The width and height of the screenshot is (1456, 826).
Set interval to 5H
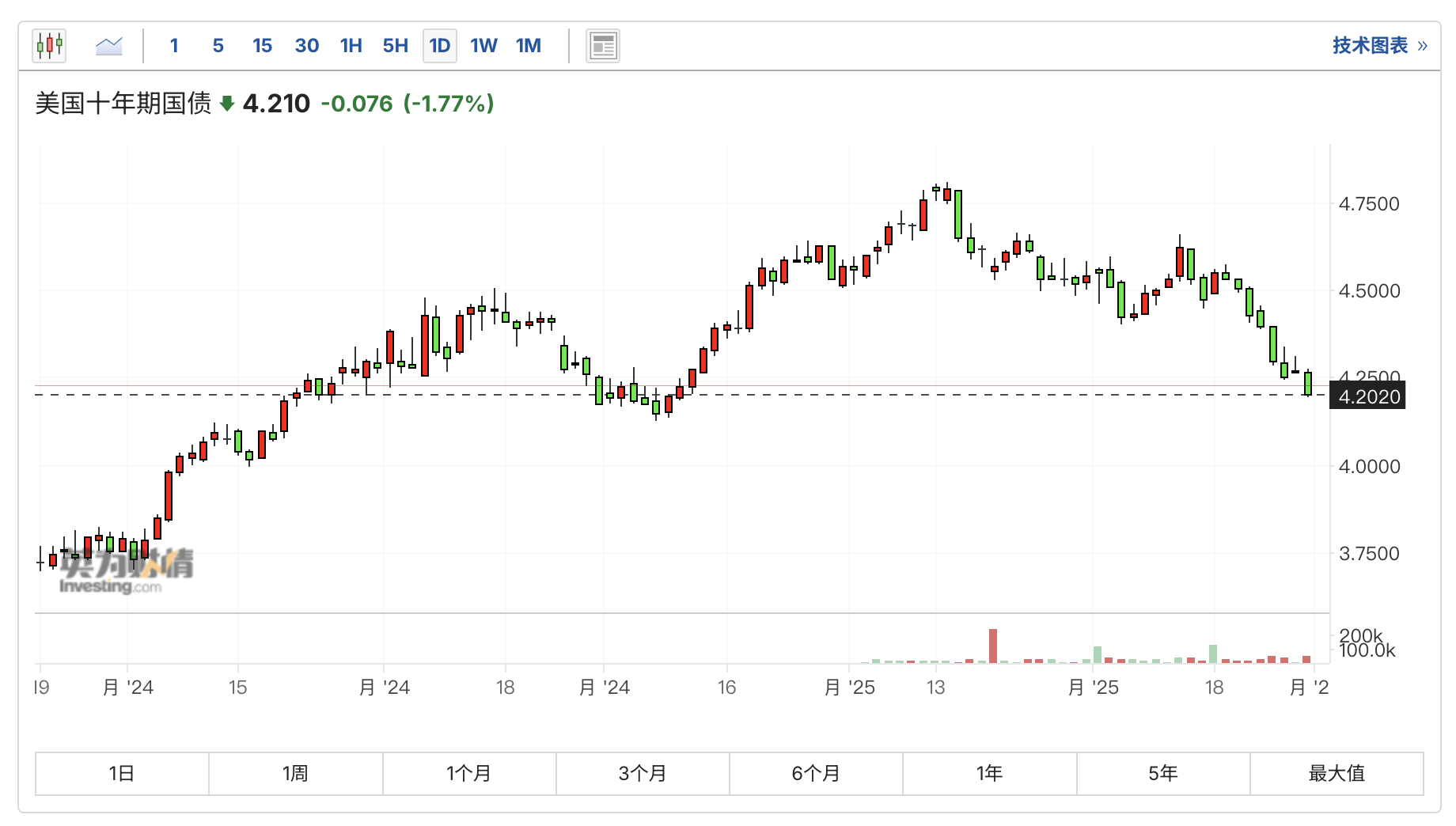395,46
